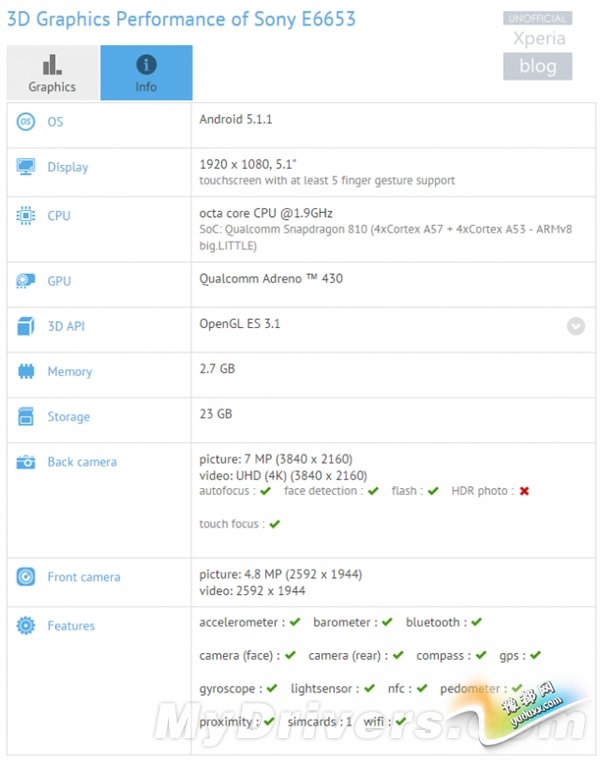The width and height of the screenshot is (600, 760).
Task: Click the autofocus green check mark
Action: (x=265, y=491)
